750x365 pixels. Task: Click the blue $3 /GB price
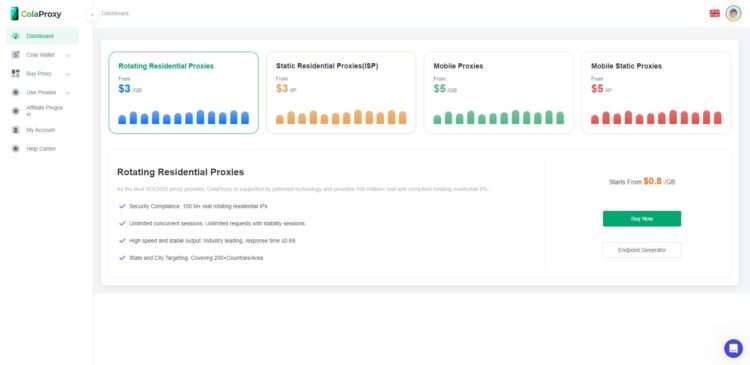pyautogui.click(x=130, y=89)
